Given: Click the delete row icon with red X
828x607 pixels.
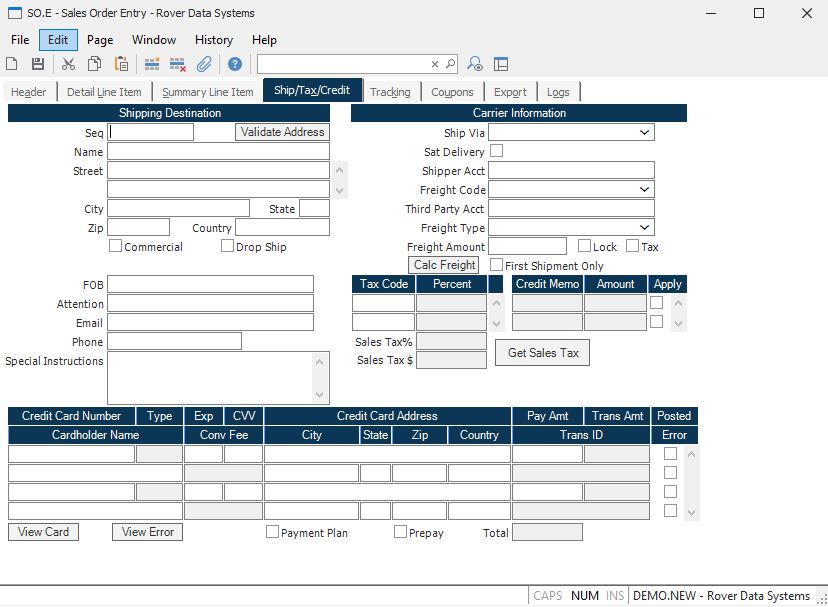Looking at the screenshot, I should (x=178, y=64).
